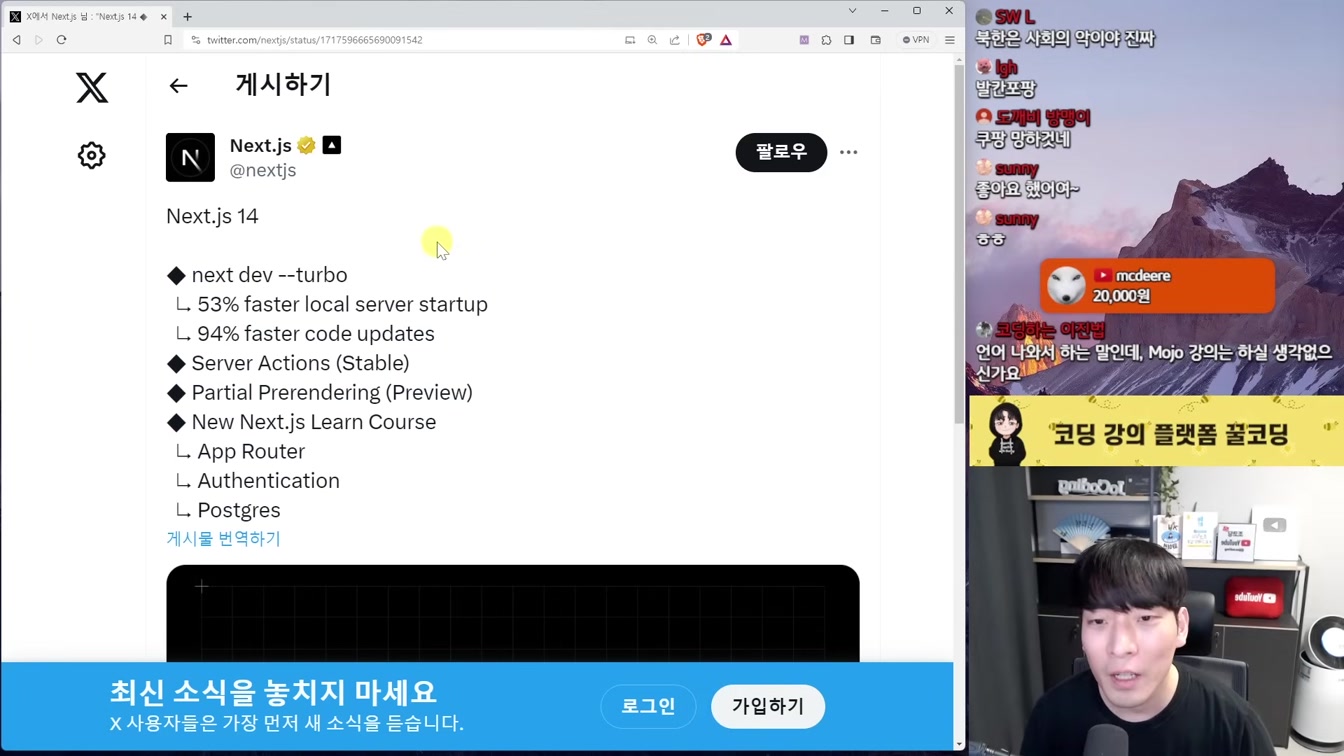Click the "Next.js 14" tweet title text
The width and height of the screenshot is (1344, 756).
(212, 216)
